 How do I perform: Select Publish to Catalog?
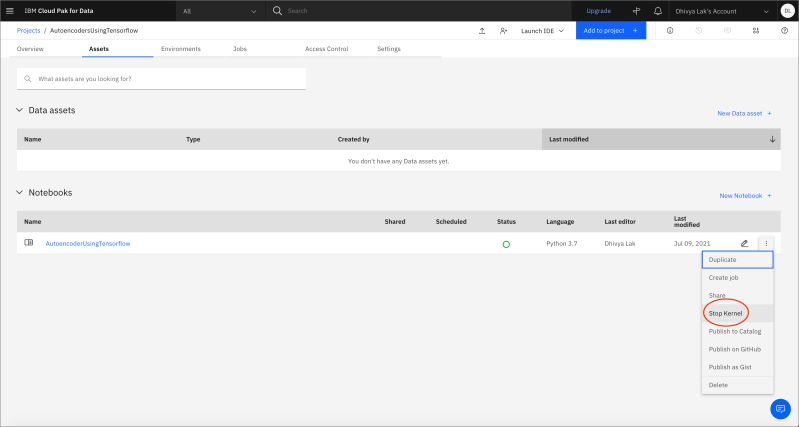tap(737, 331)
